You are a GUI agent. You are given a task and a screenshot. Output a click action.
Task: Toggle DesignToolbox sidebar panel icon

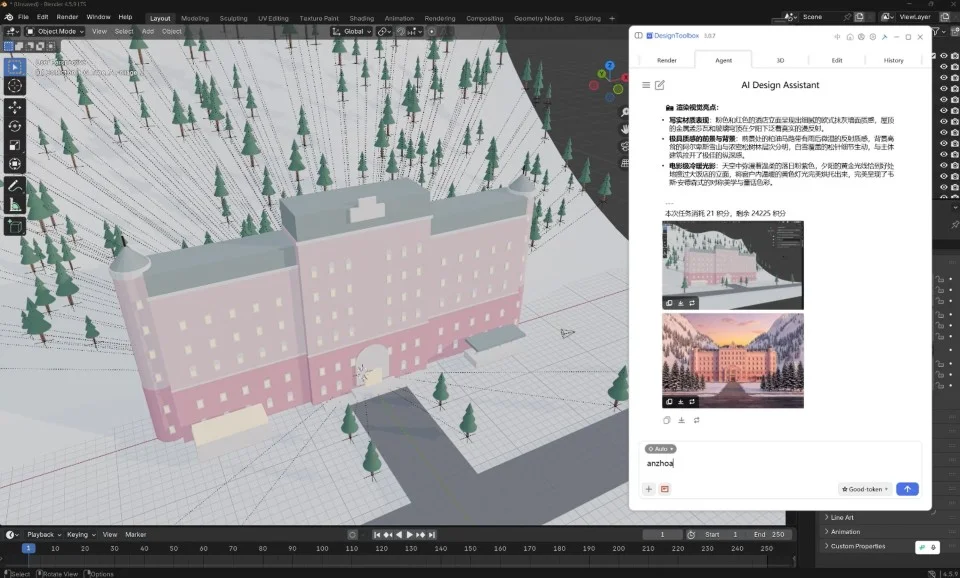click(x=639, y=36)
